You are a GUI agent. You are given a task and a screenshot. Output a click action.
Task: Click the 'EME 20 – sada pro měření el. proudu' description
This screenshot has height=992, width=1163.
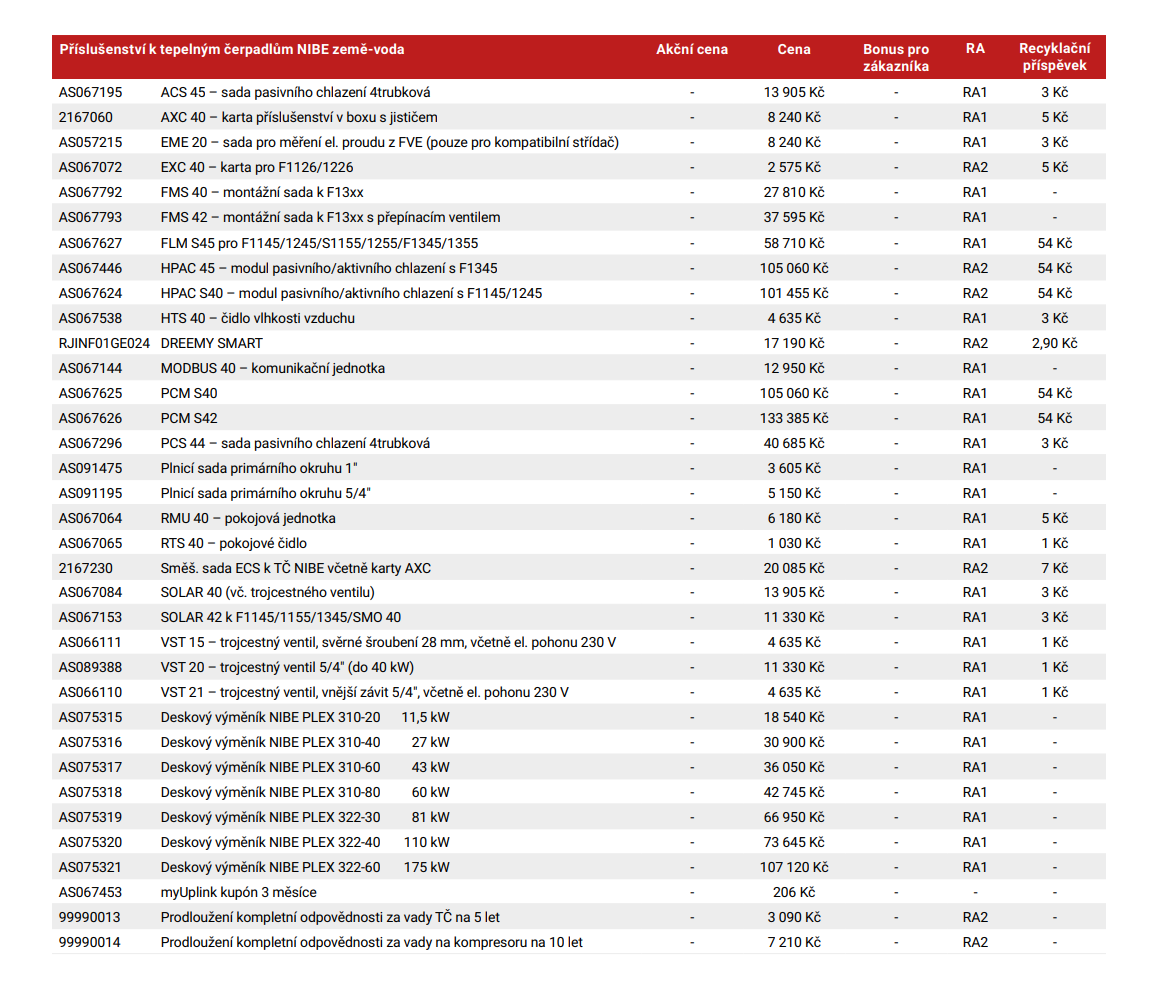point(389,142)
